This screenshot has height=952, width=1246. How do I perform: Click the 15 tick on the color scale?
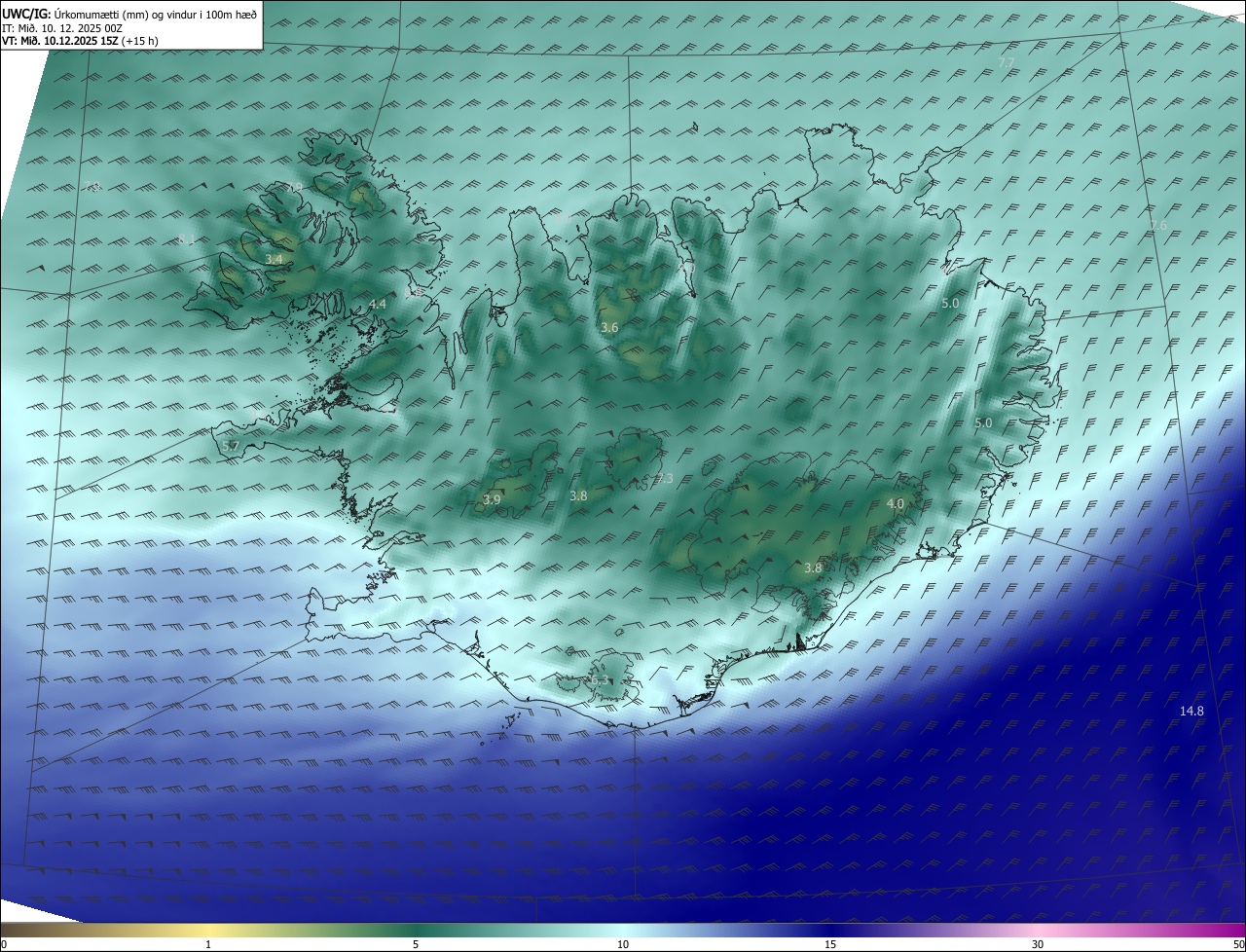click(x=830, y=944)
